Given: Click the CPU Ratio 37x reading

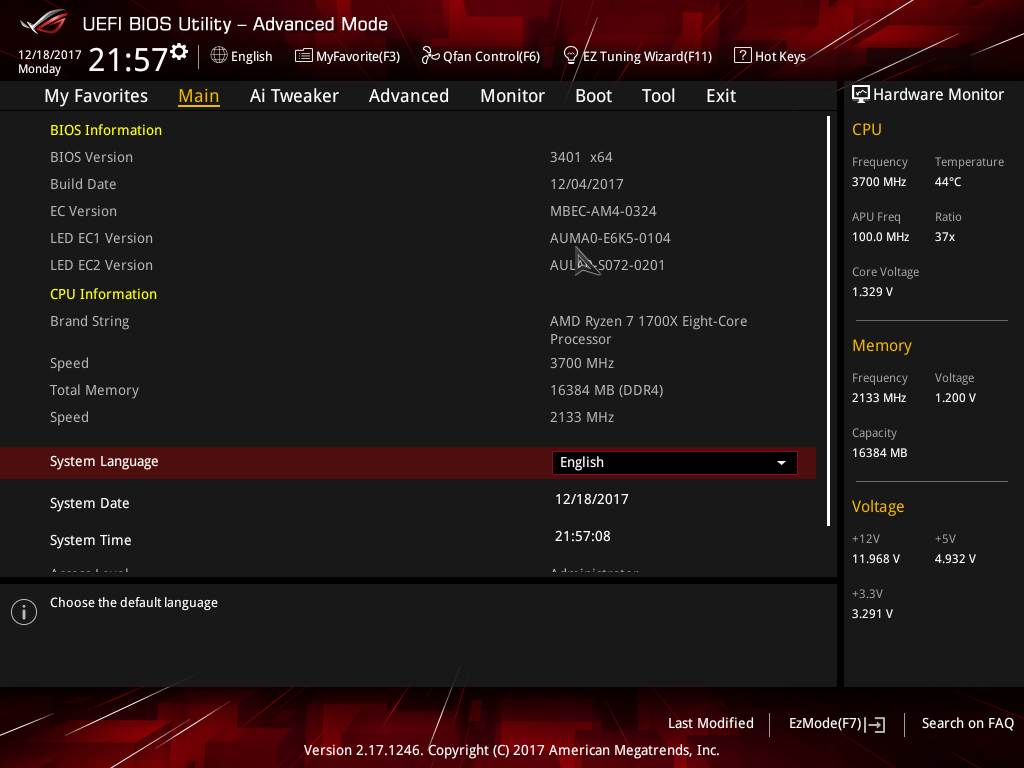Looking at the screenshot, I should (x=945, y=237).
